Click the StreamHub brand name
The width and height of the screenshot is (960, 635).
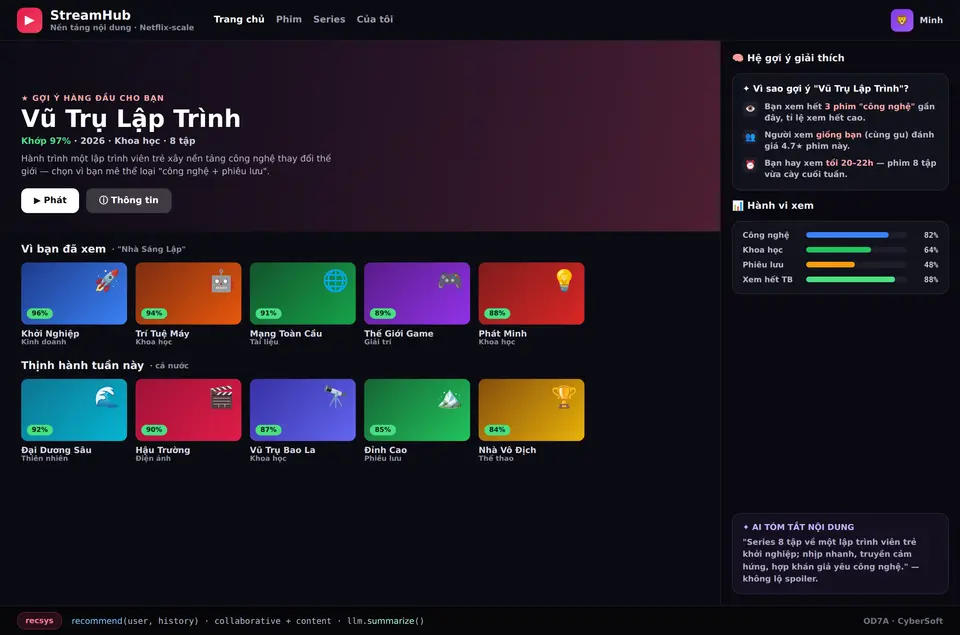(91, 15)
